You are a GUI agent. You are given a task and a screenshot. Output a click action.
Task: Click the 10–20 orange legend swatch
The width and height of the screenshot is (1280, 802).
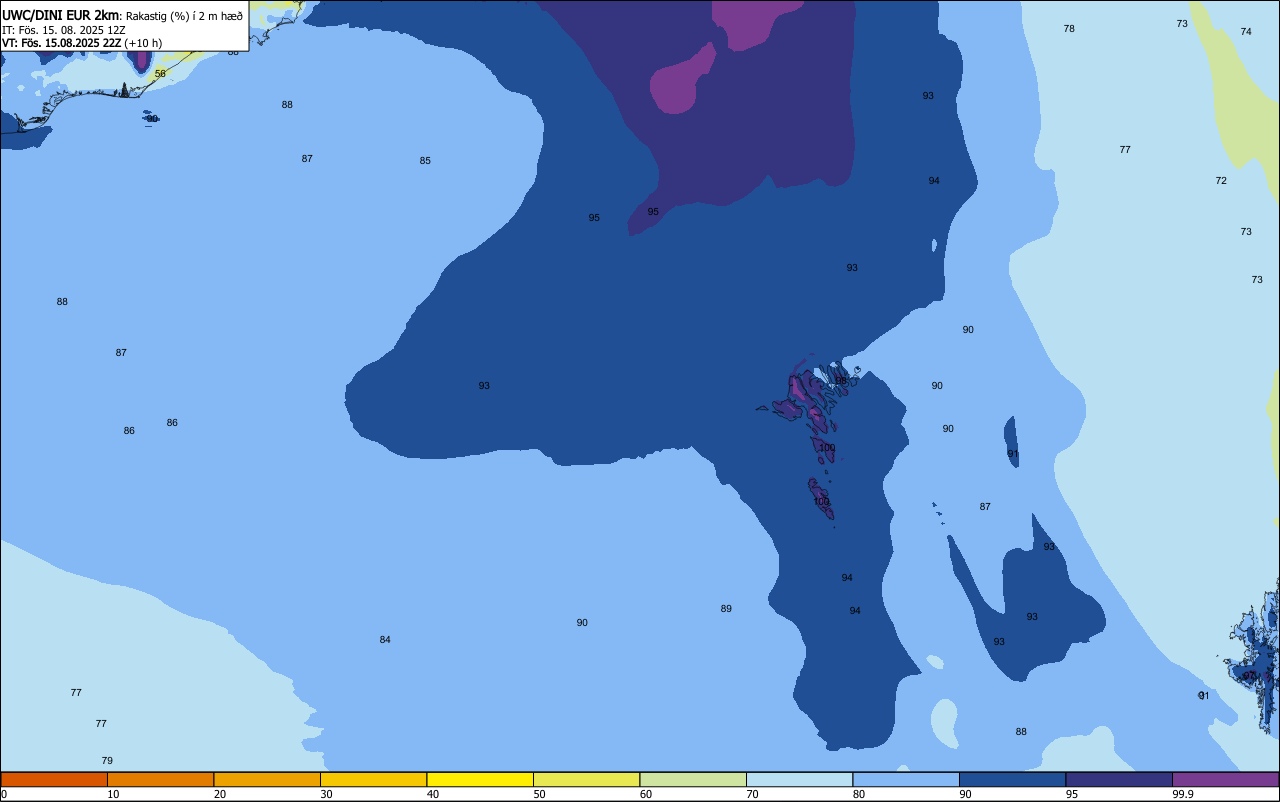click(160, 779)
